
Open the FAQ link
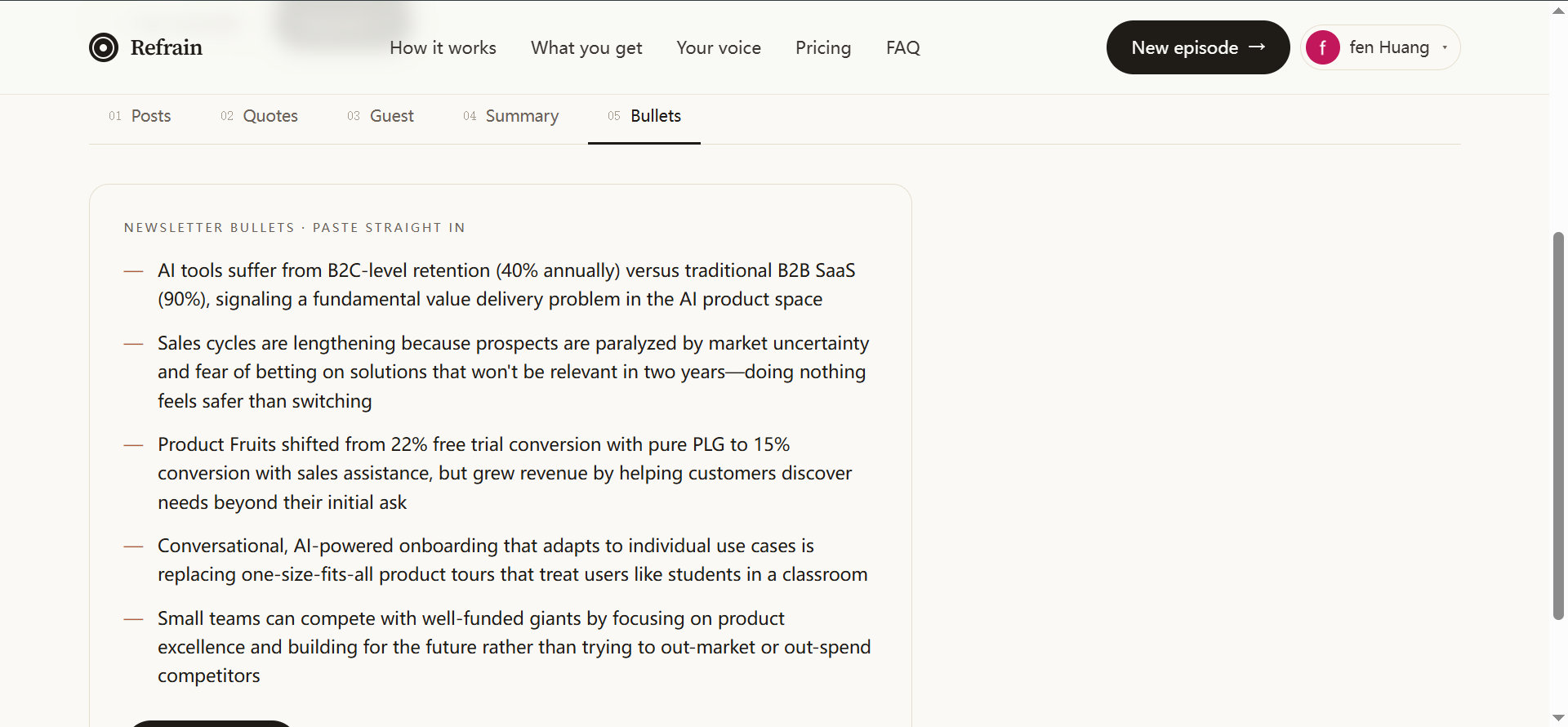(903, 47)
